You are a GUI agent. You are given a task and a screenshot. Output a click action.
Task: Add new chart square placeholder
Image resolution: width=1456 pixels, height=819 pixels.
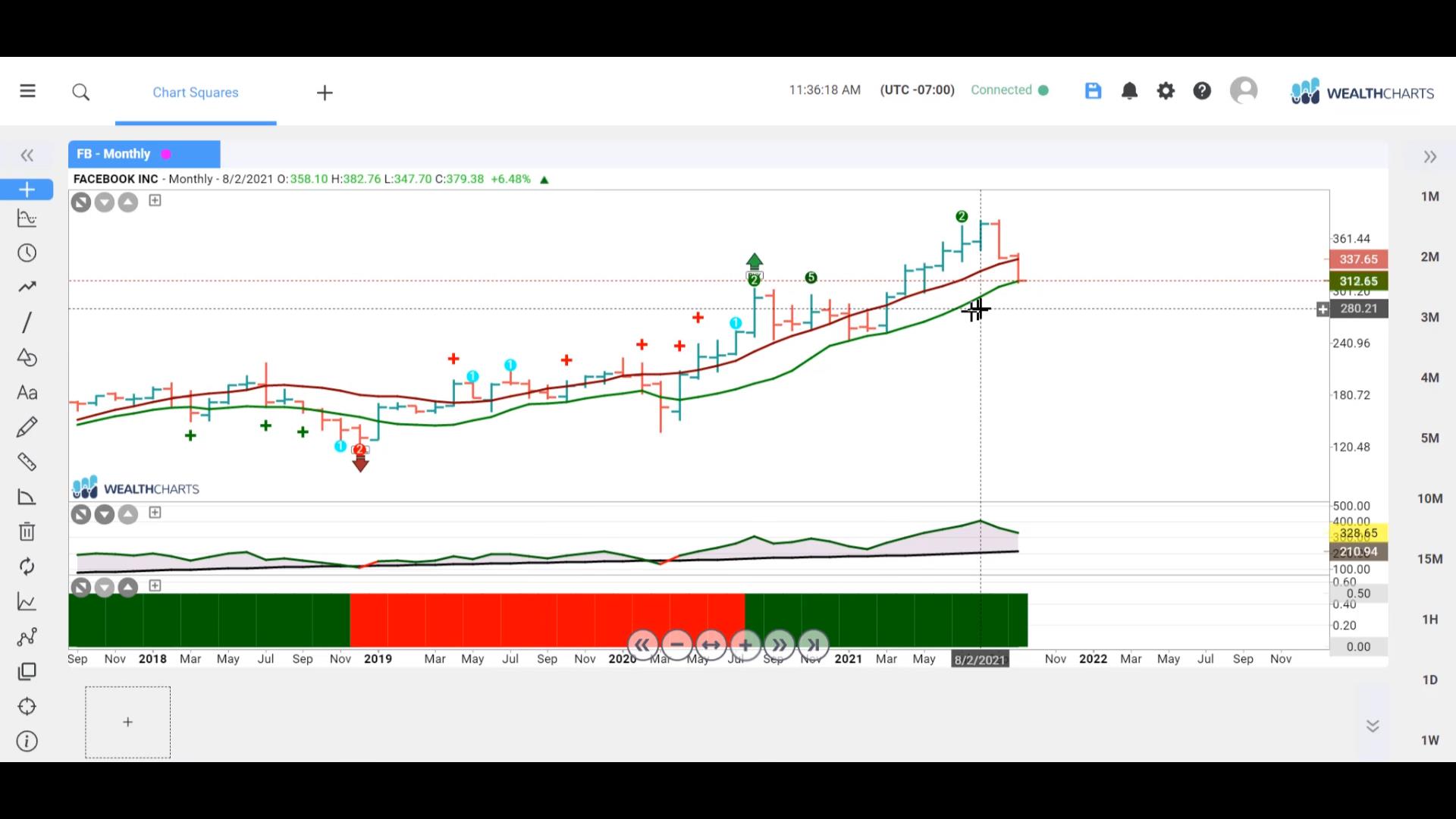[127, 722]
